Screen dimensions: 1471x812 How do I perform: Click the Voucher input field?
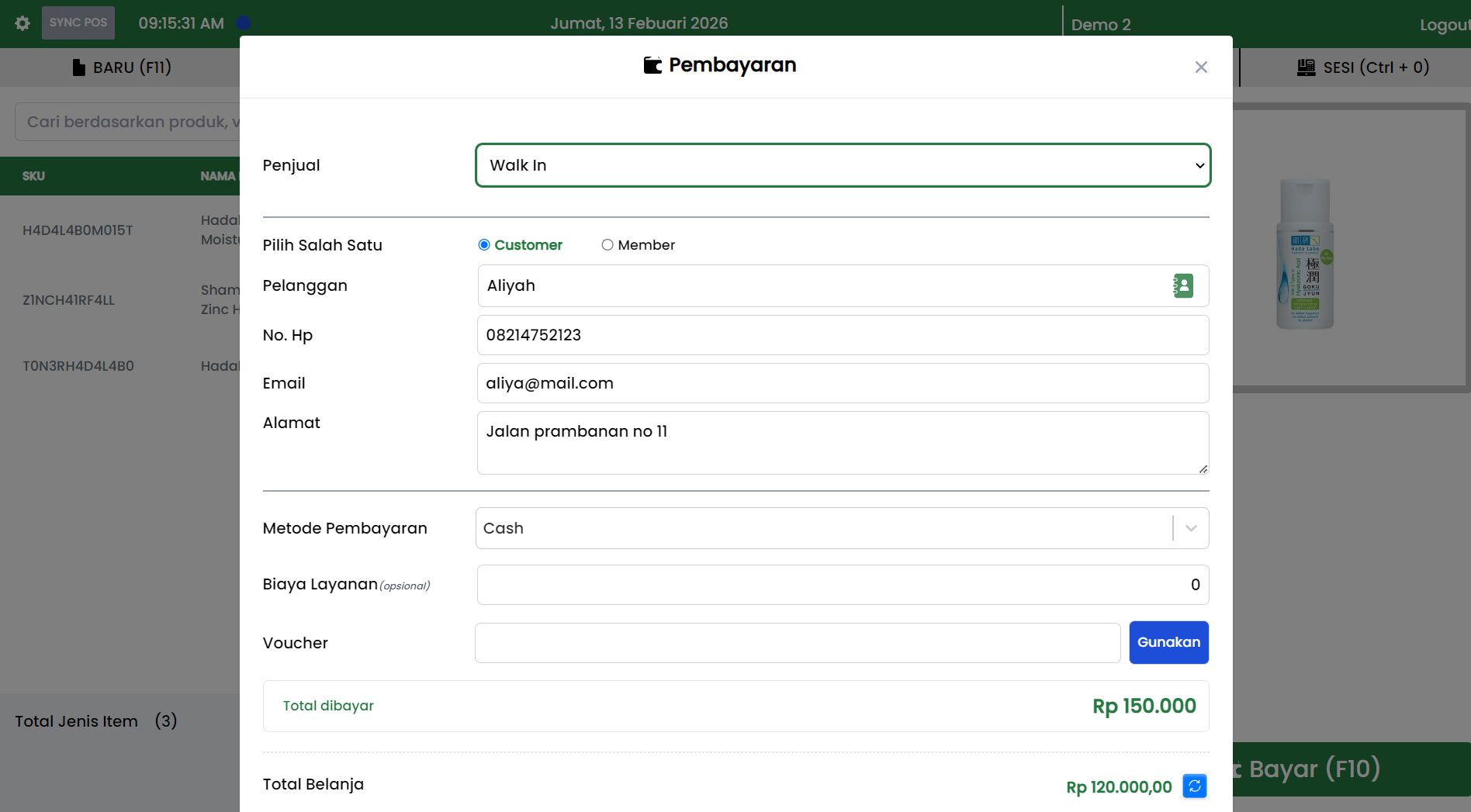coord(798,643)
